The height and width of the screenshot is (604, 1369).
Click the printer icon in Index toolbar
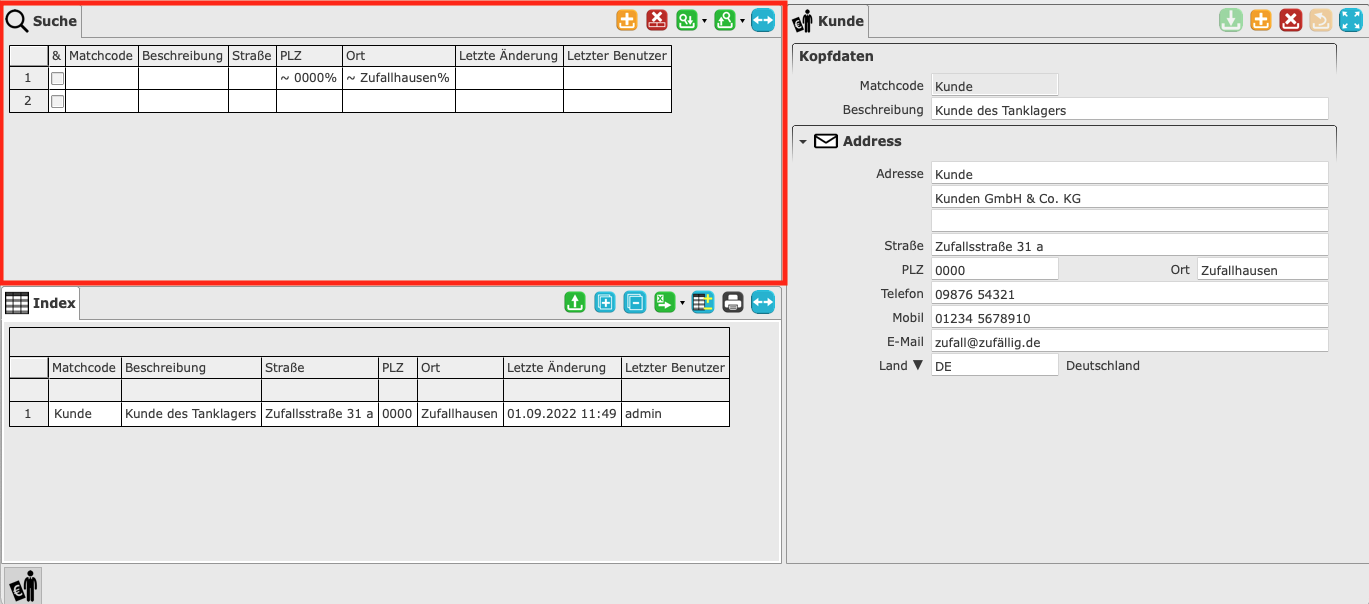pyautogui.click(x=733, y=302)
